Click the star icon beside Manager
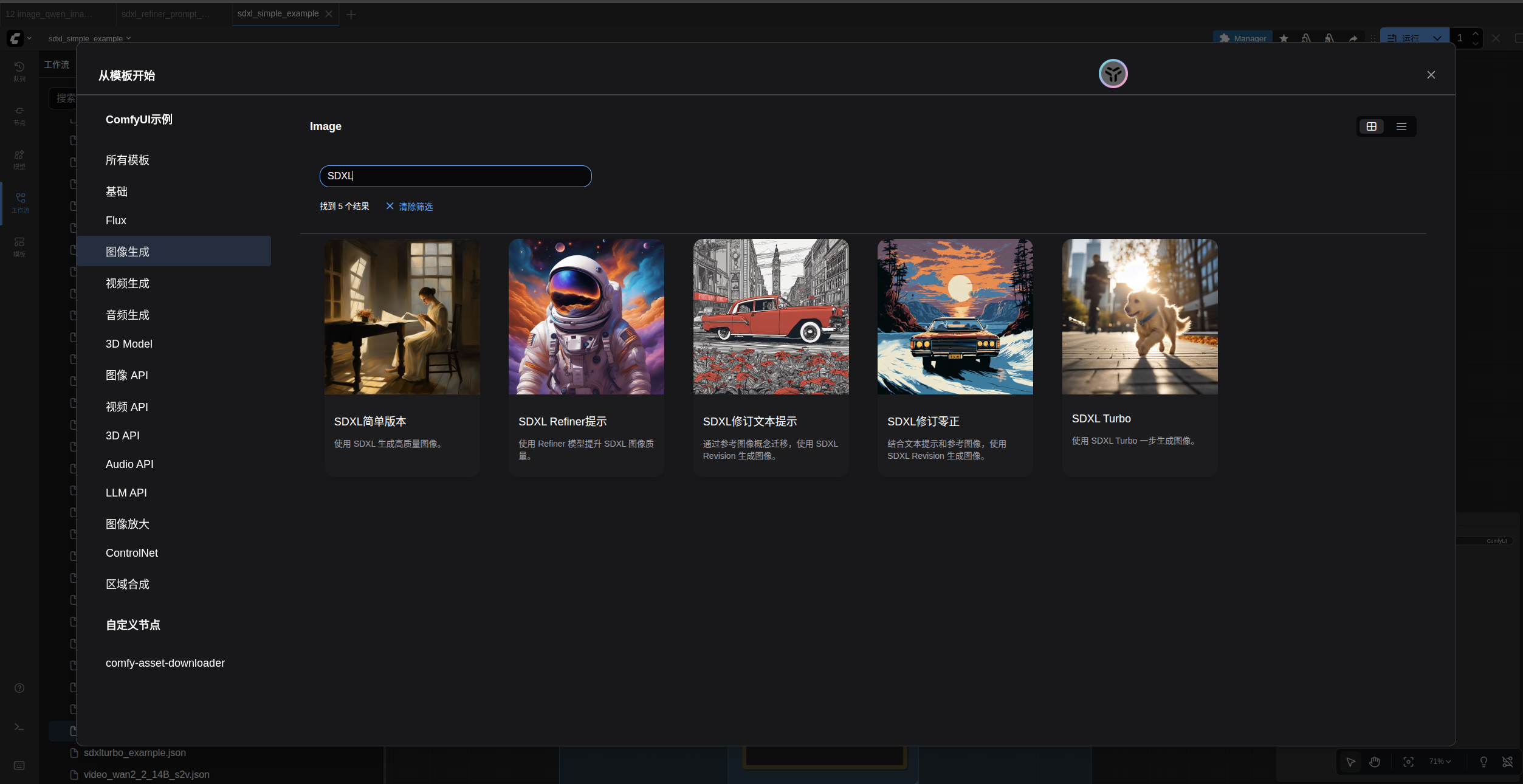Viewport: 1523px width, 784px height. [1284, 38]
